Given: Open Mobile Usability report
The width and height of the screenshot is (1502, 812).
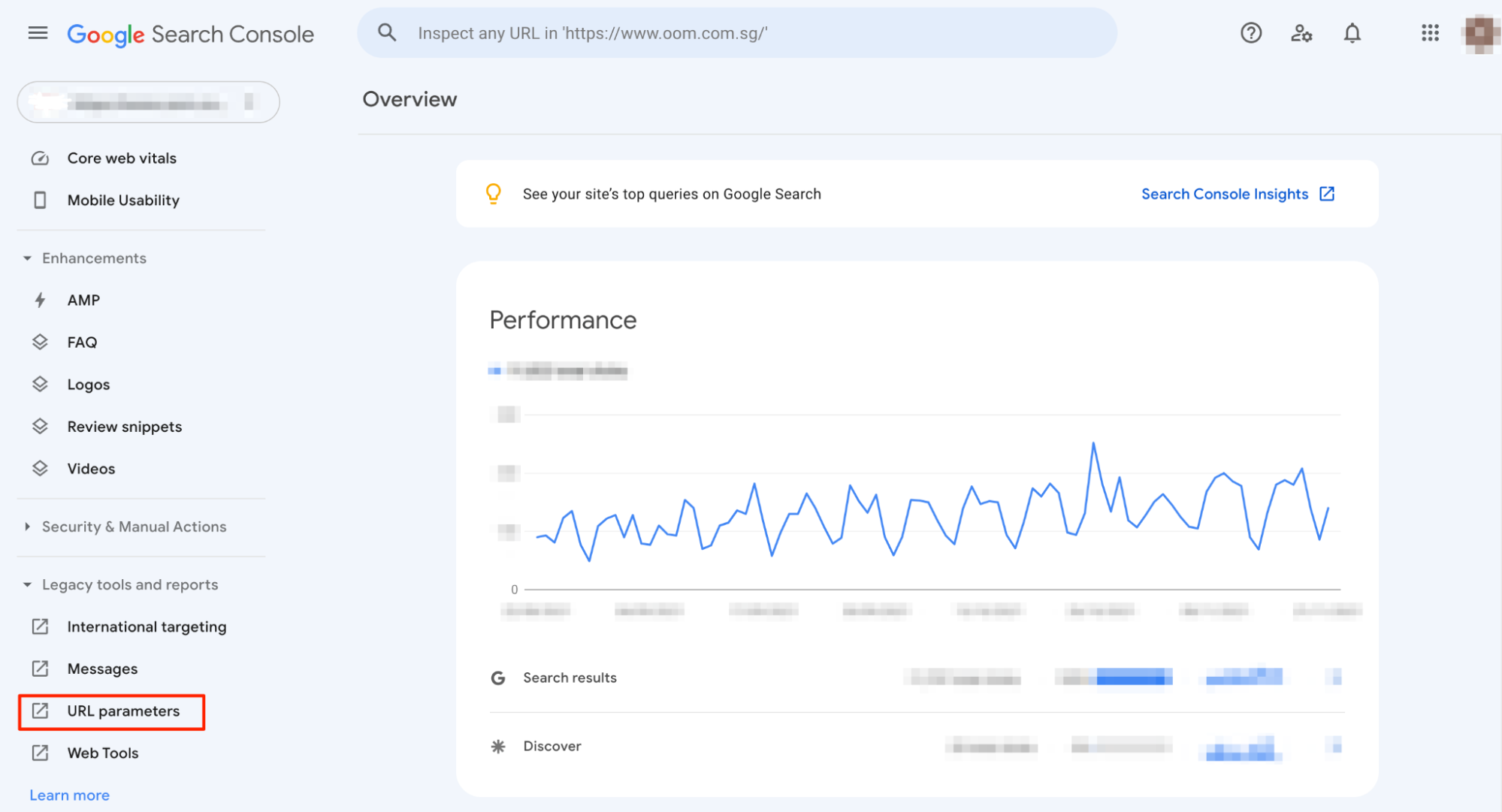Looking at the screenshot, I should (x=123, y=201).
